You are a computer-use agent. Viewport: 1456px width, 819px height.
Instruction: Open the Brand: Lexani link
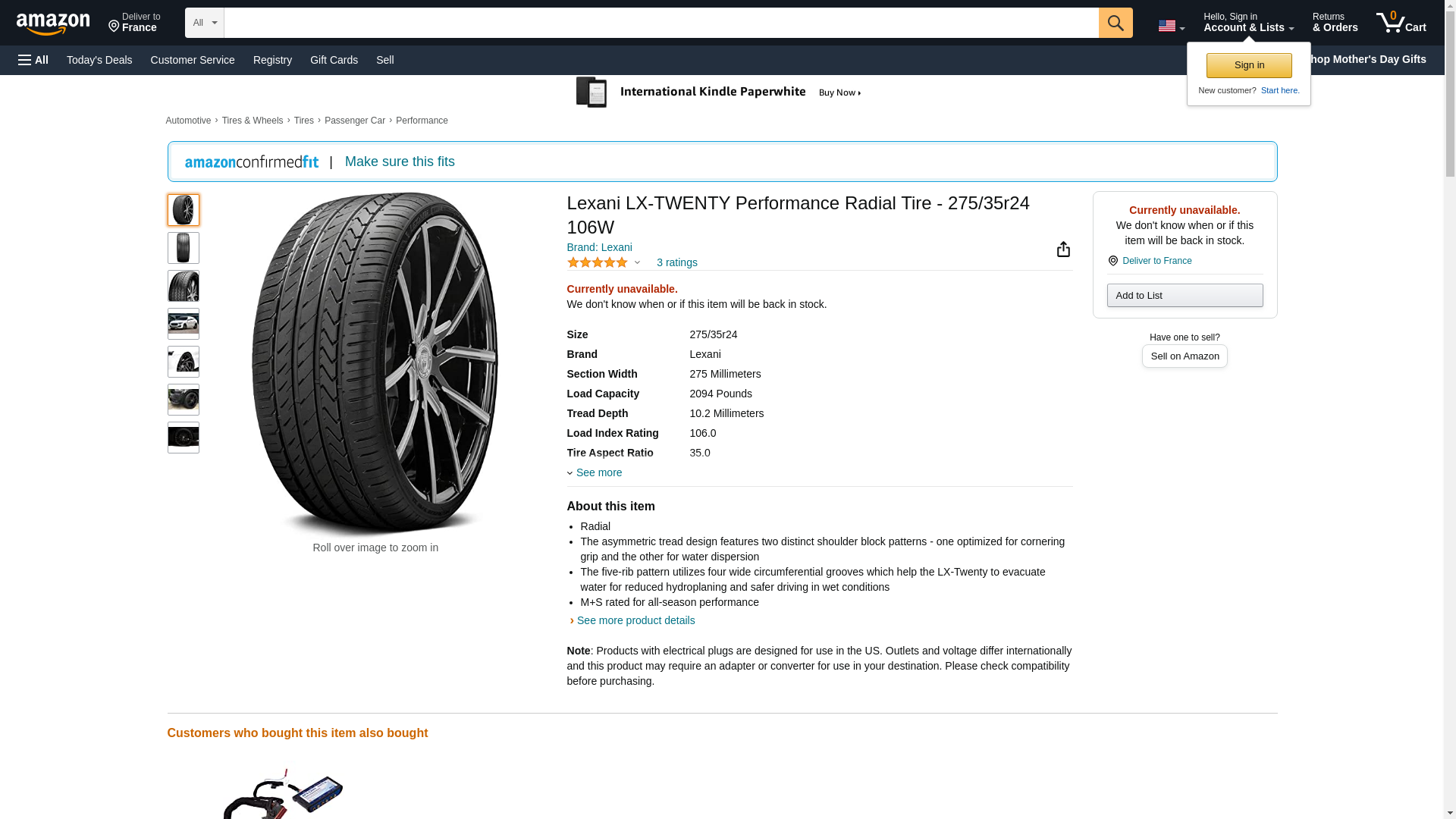point(599,247)
